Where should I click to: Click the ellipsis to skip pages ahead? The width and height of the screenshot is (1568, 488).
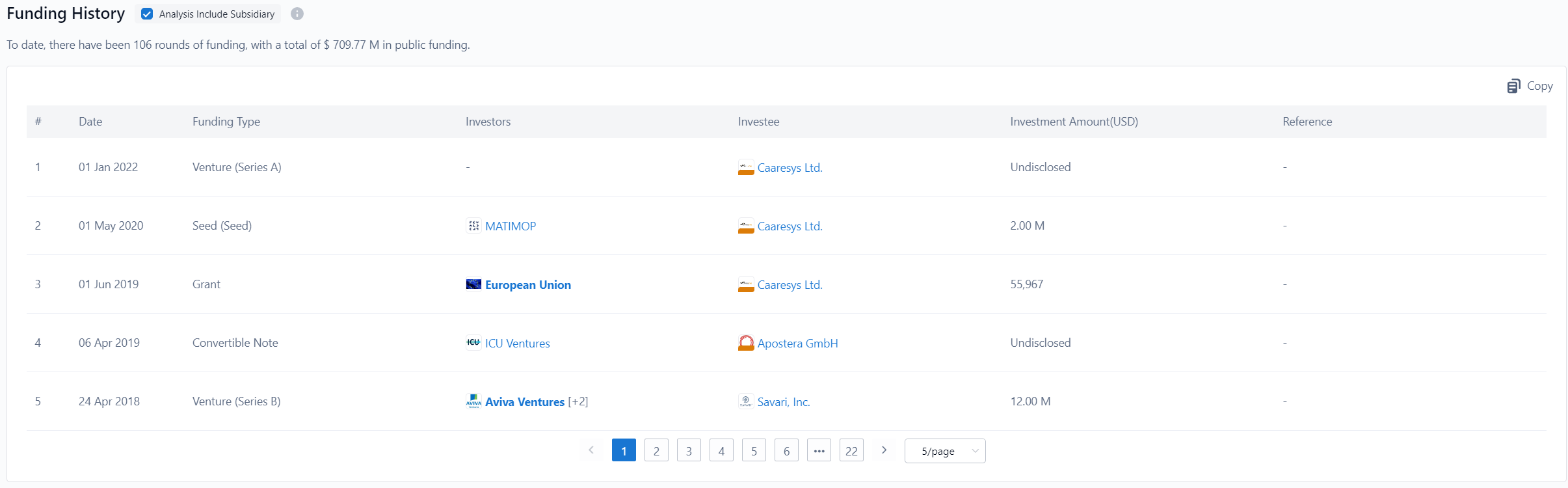[x=819, y=450]
